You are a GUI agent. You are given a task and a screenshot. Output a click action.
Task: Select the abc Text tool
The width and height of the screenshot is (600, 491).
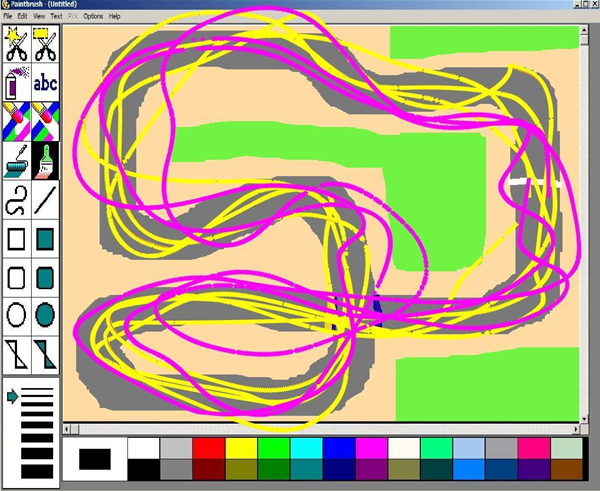click(x=45, y=84)
